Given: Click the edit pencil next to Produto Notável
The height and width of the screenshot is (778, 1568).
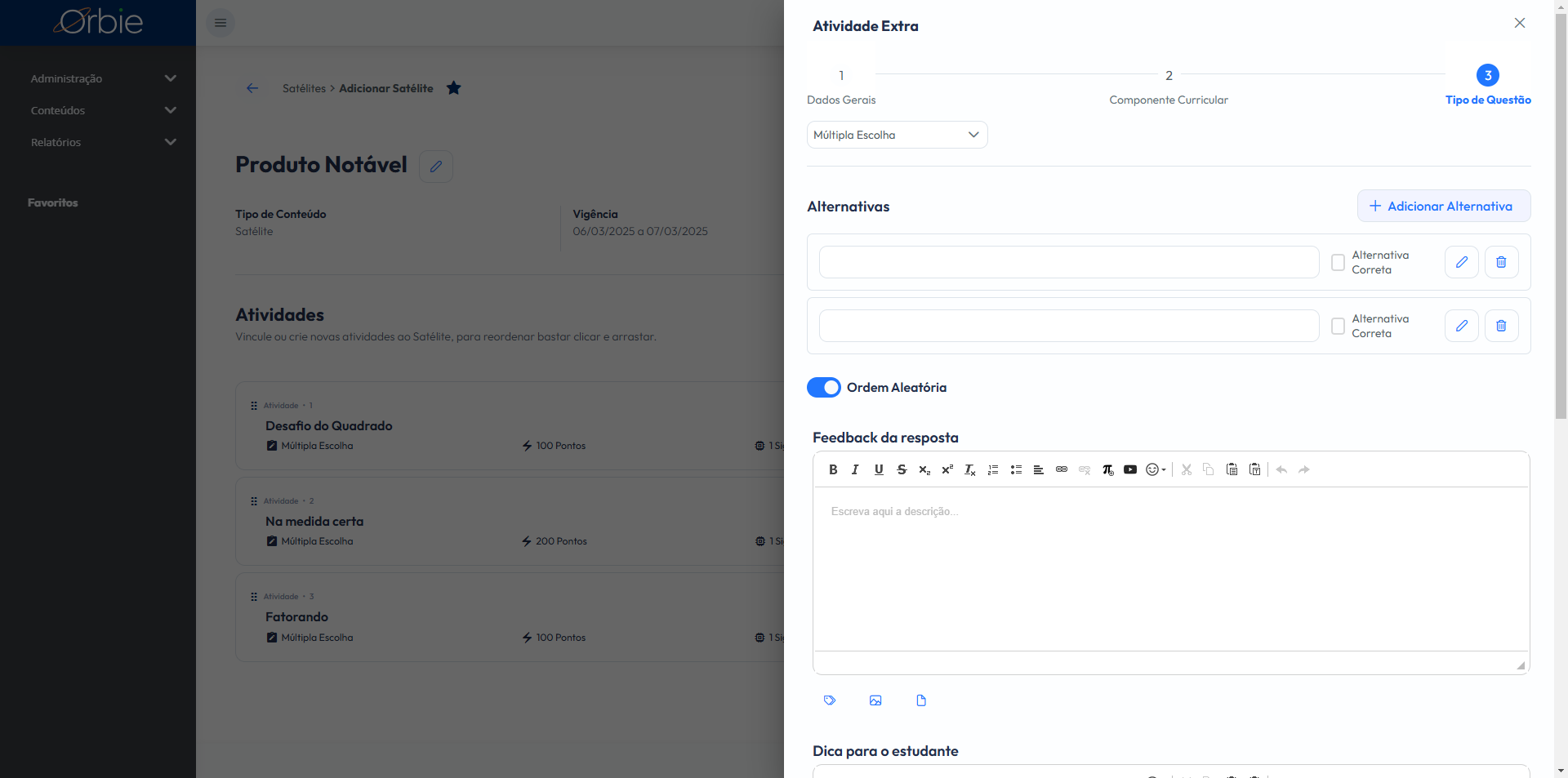Looking at the screenshot, I should [x=436, y=167].
